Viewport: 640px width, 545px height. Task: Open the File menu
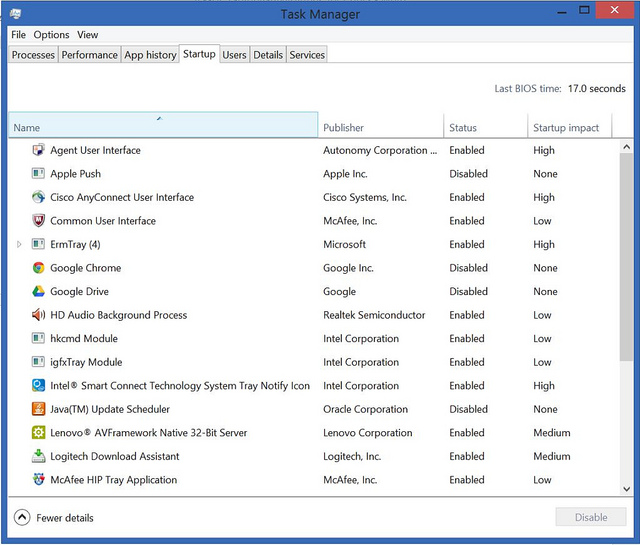click(18, 35)
